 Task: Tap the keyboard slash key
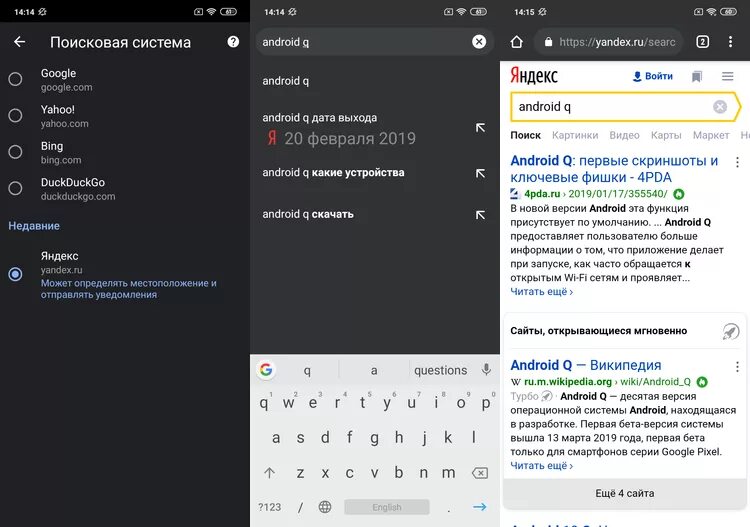pyautogui.click(x=300, y=507)
